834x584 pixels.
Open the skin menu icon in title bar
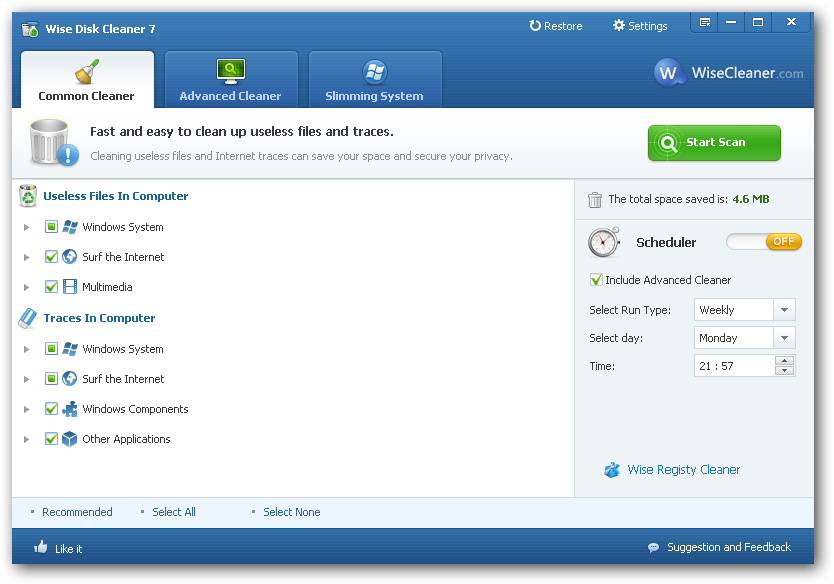[705, 22]
